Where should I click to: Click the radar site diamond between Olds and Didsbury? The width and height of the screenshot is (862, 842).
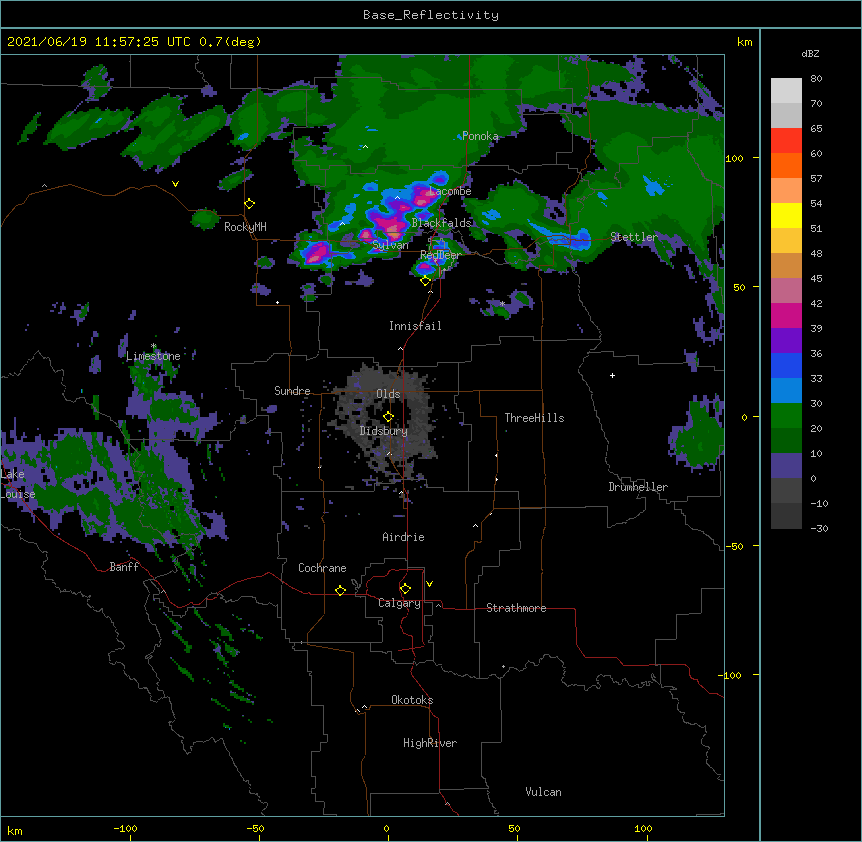pyautogui.click(x=388, y=416)
